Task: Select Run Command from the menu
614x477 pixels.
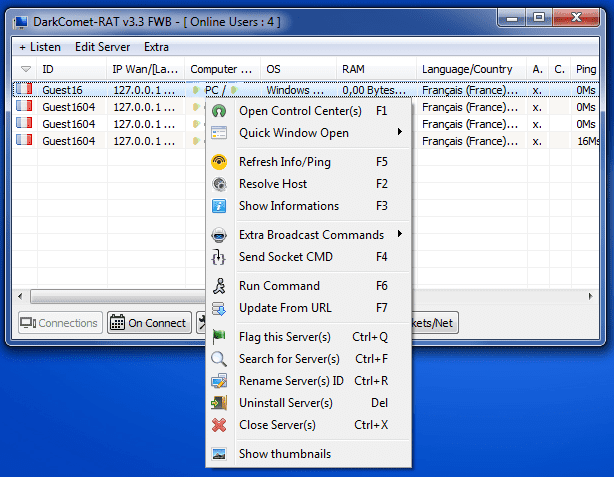Action: point(309,286)
